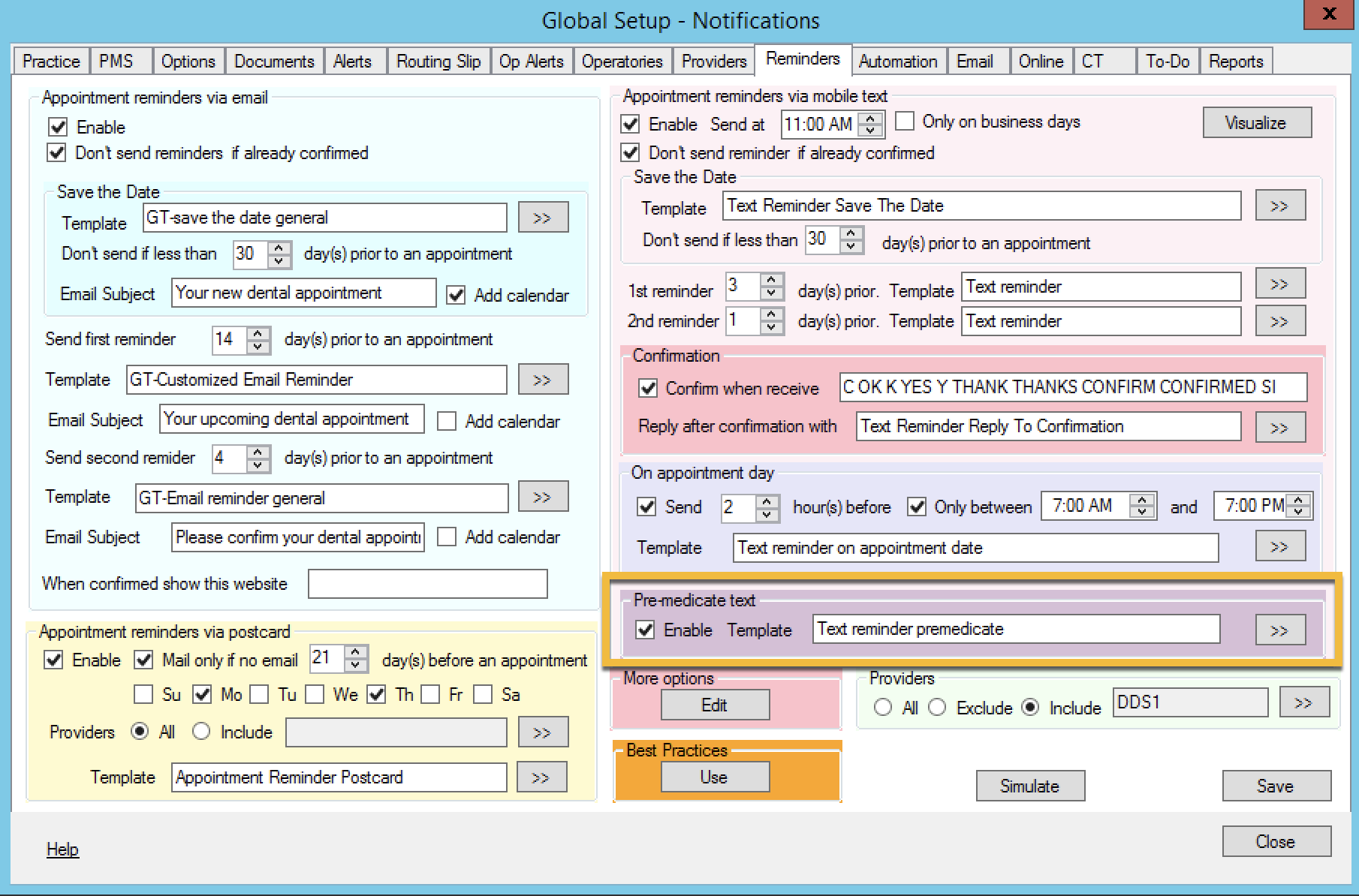Click >> for on appointment date text template
Viewport: 1359px width, 896px height.
pos(1279,547)
